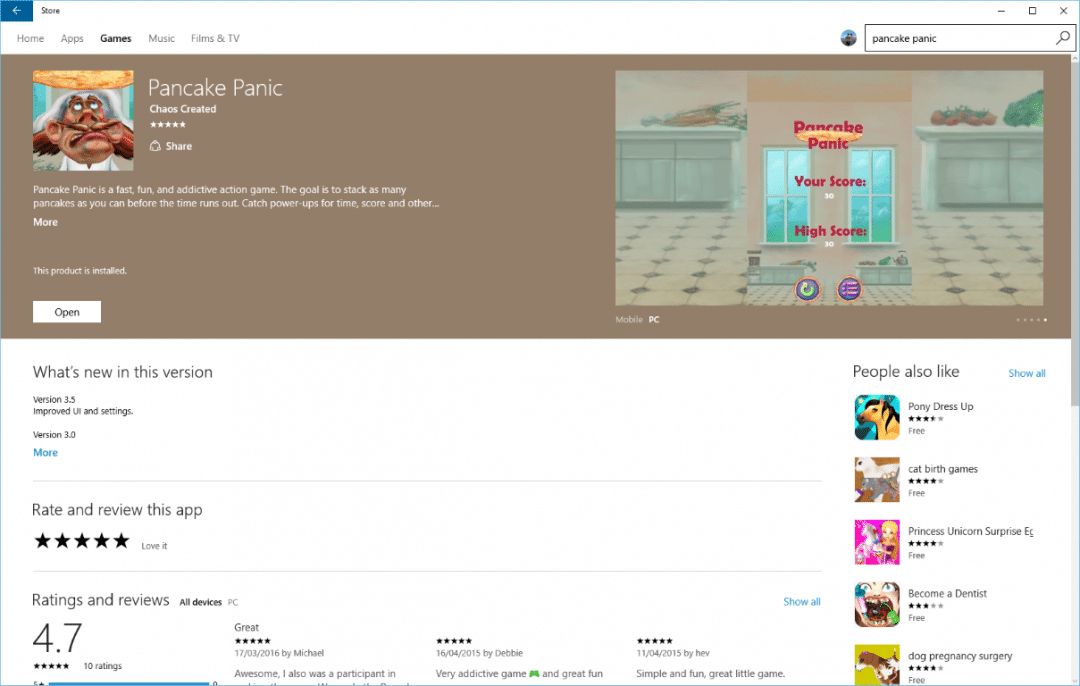Click inside the search box
This screenshot has width=1080, height=686.
pyautogui.click(x=950, y=38)
